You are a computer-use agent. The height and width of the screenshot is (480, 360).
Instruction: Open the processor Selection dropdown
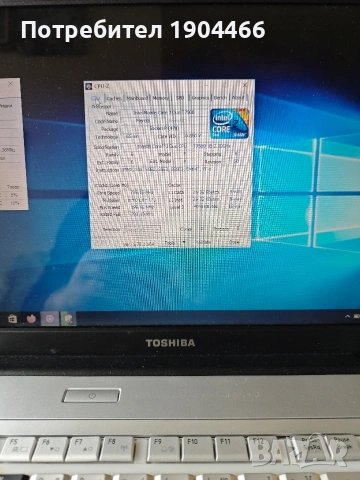click(x=142, y=229)
